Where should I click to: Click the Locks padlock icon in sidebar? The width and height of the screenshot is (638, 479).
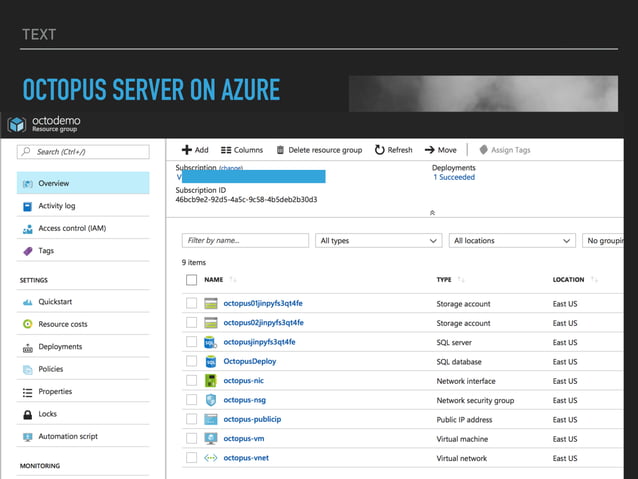(27, 414)
